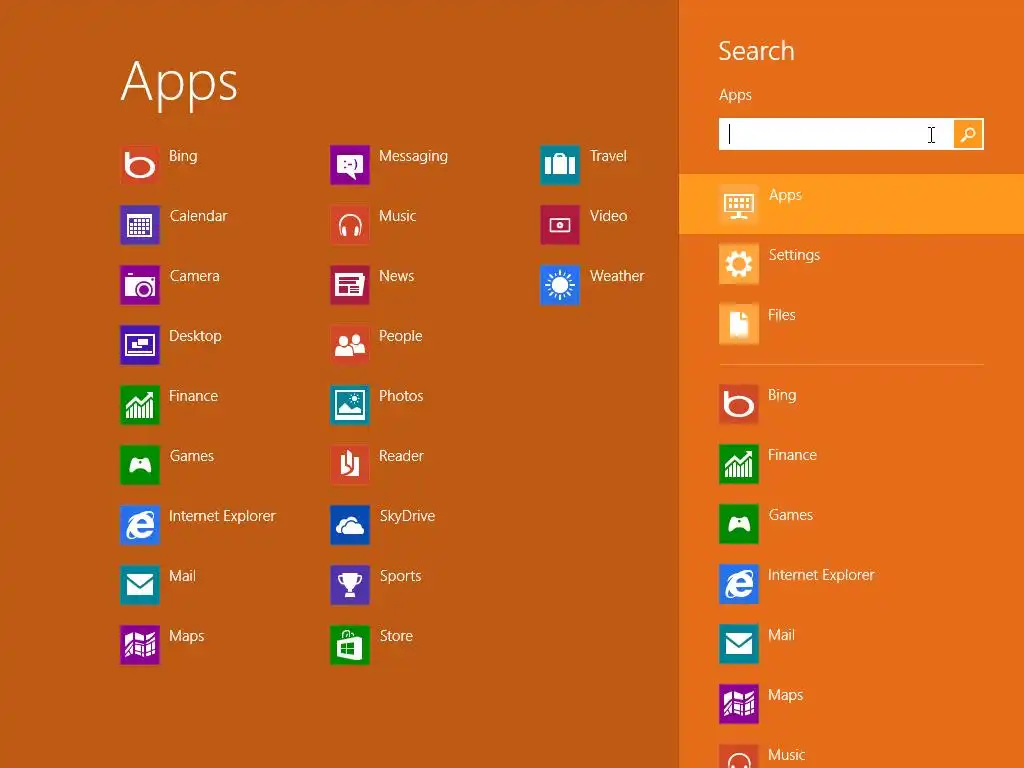Viewport: 1024px width, 768px height.
Task: Select Apps search scope in sidebar
Action: [x=852, y=204]
